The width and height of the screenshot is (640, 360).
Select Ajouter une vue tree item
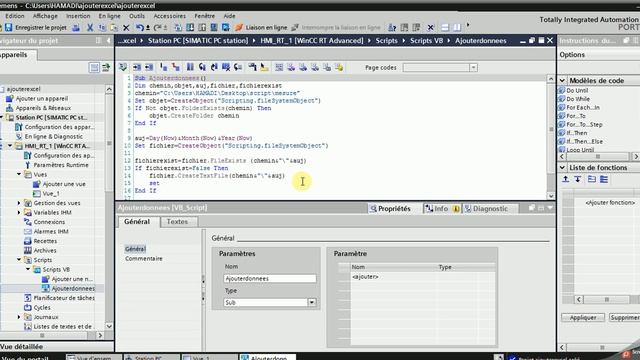coord(64,184)
